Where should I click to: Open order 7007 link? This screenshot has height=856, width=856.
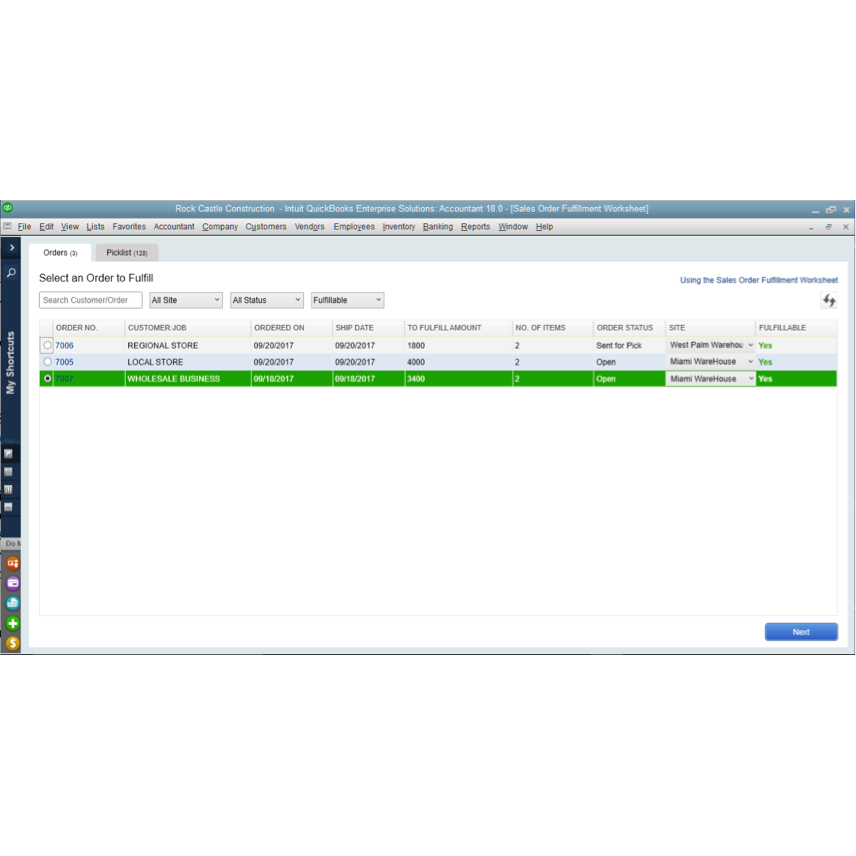click(x=64, y=378)
